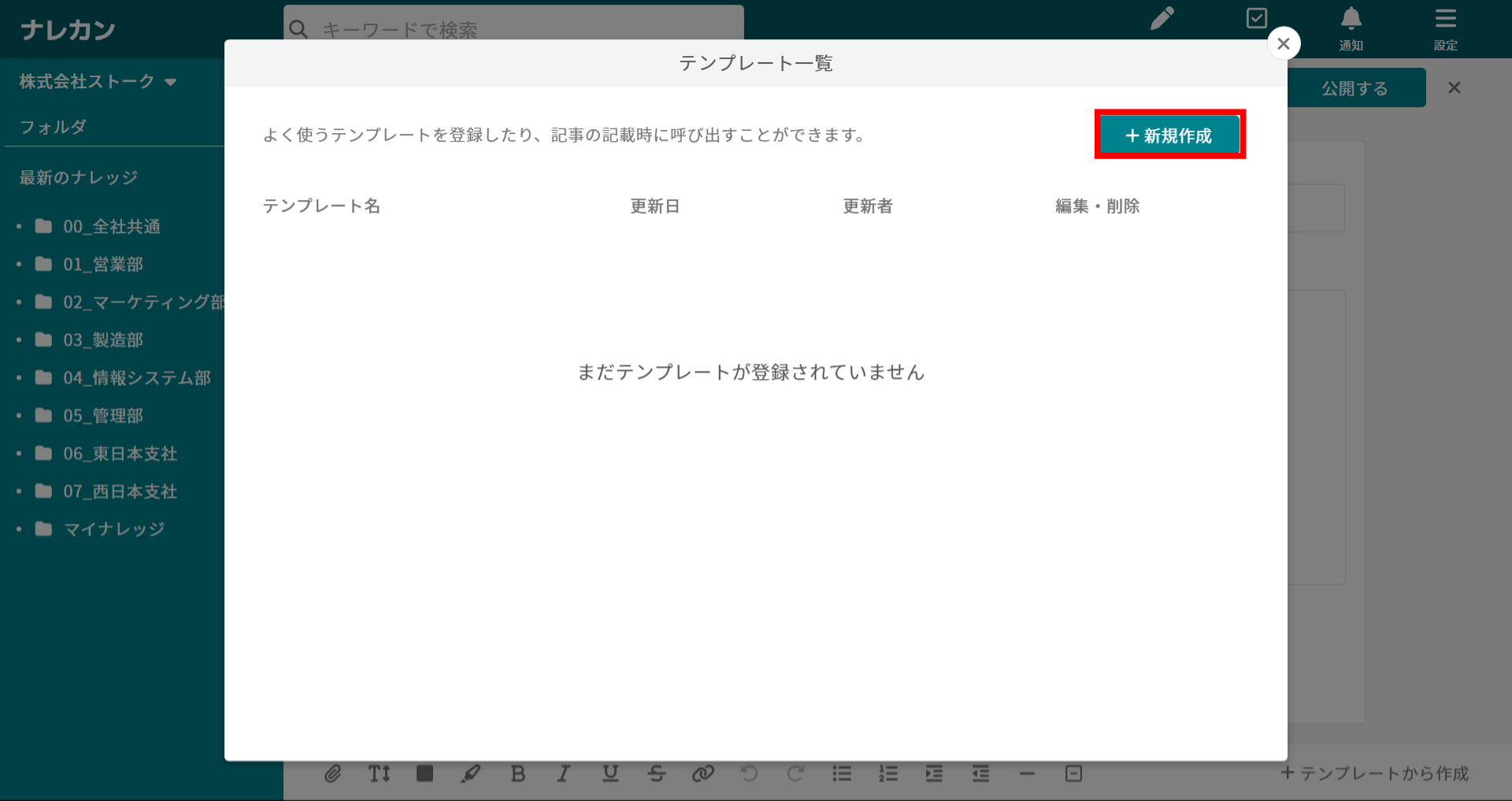Click the pencil write icon in header
The image size is (1512, 801).
click(1162, 18)
